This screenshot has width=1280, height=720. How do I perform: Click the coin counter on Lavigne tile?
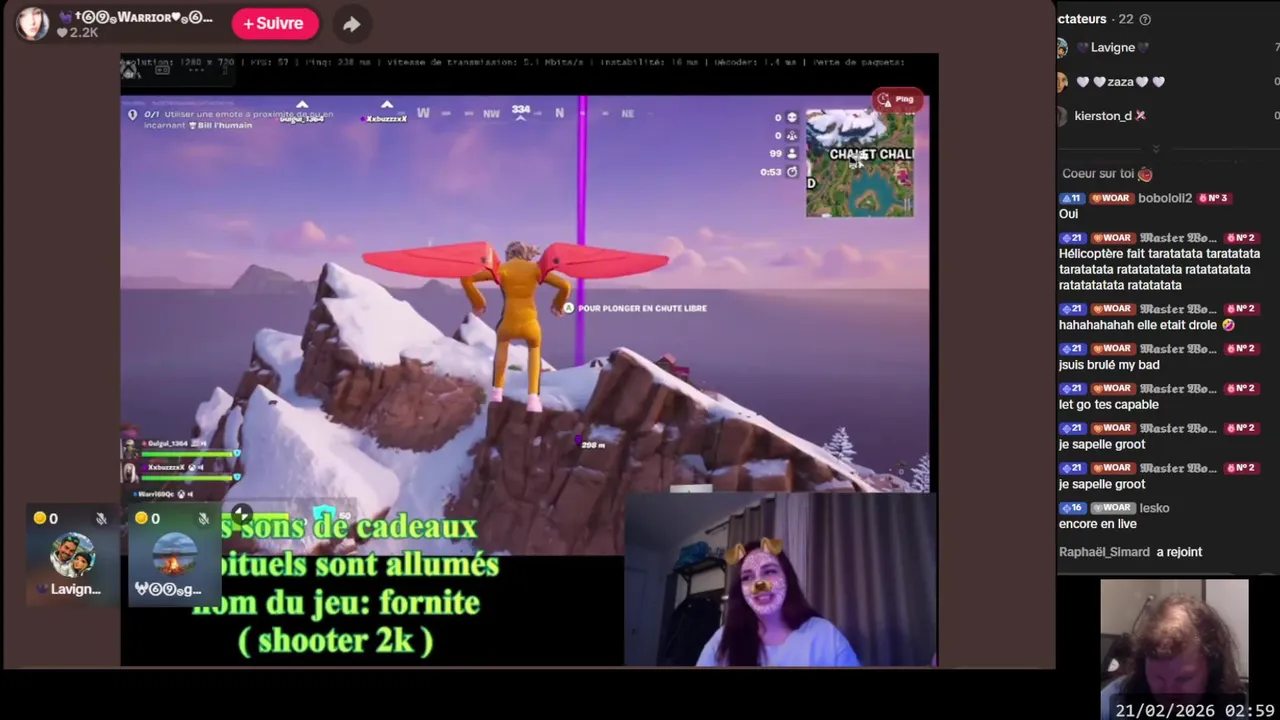point(46,518)
